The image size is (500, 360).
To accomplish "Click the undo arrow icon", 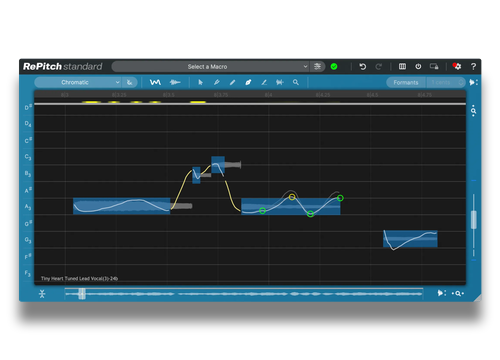I will pos(363,67).
